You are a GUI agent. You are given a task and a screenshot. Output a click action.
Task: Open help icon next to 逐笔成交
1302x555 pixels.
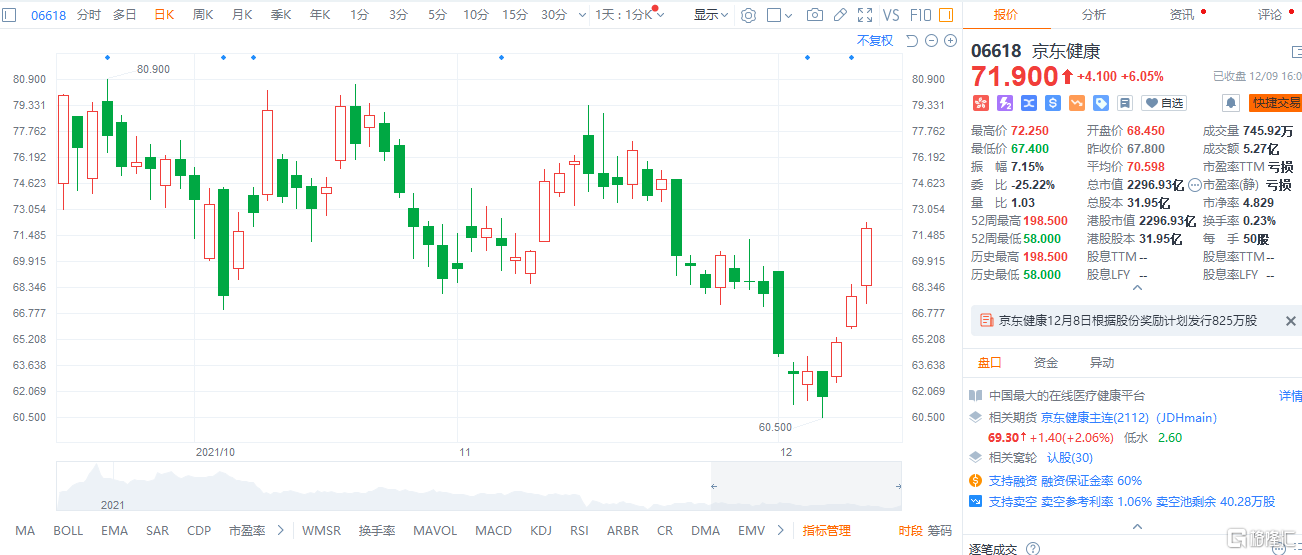[x=1033, y=549]
